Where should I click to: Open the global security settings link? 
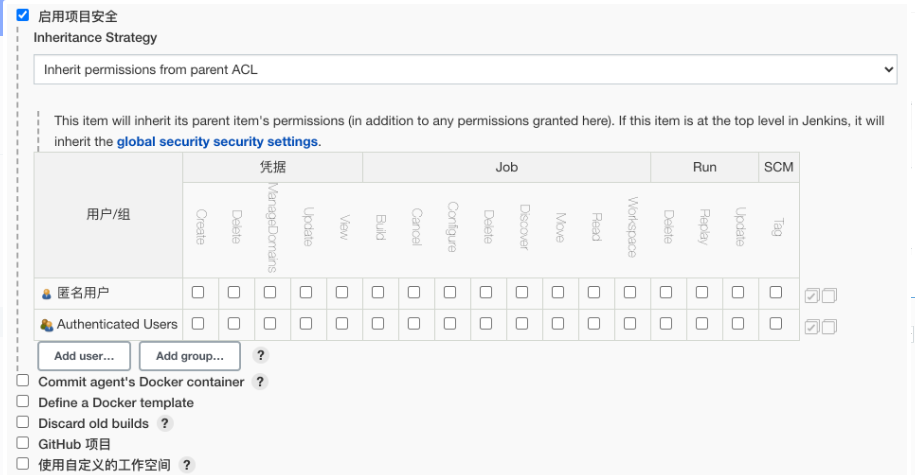pos(217,141)
